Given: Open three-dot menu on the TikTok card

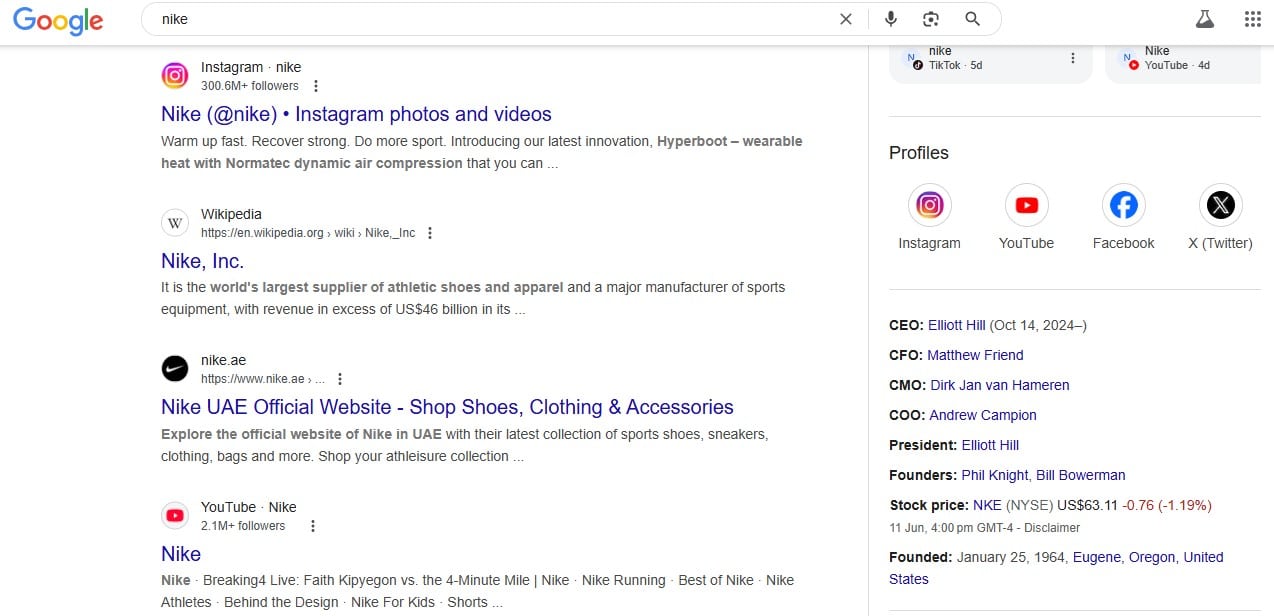Looking at the screenshot, I should click(1073, 58).
